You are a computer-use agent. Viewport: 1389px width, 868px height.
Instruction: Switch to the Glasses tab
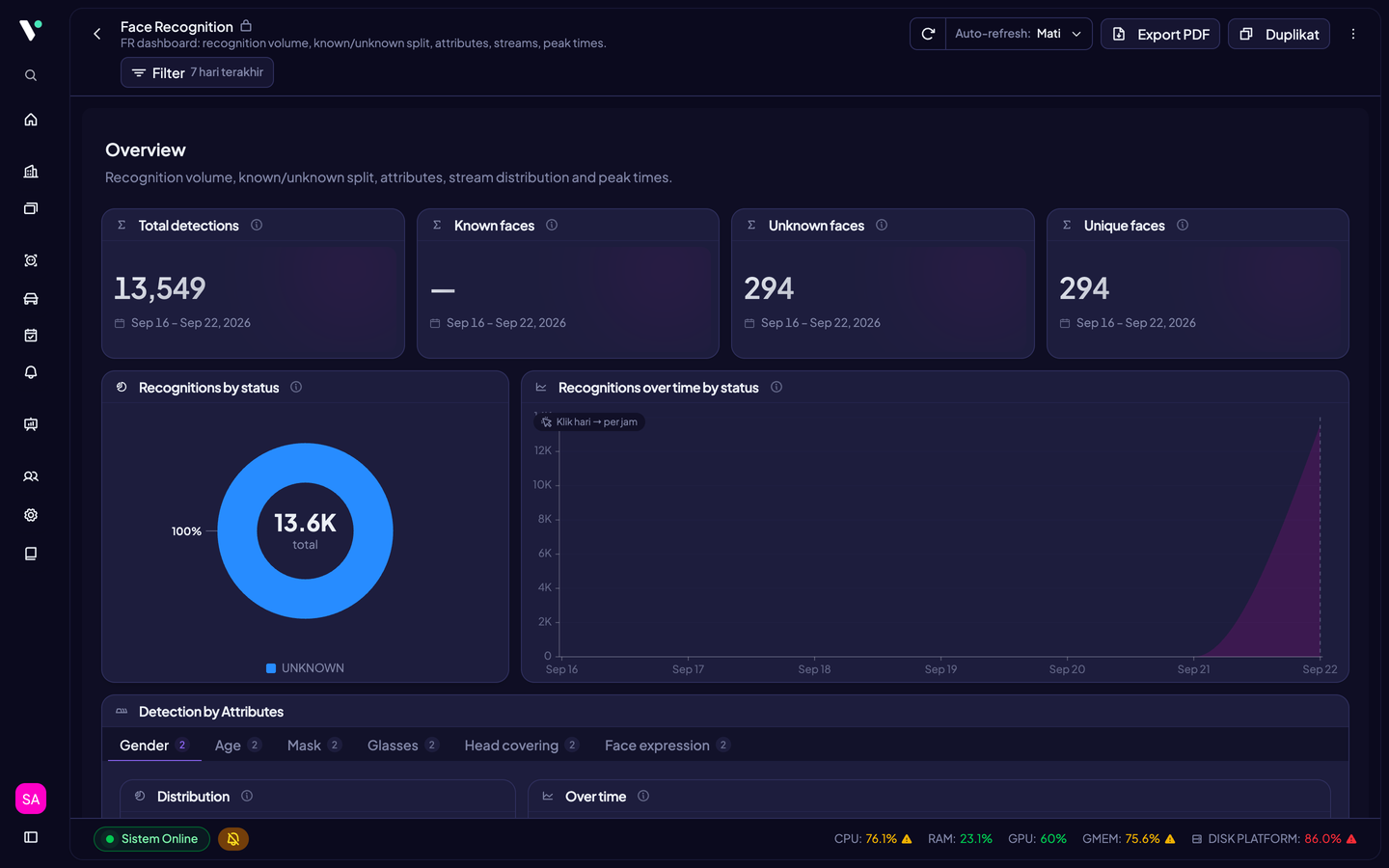(403, 746)
